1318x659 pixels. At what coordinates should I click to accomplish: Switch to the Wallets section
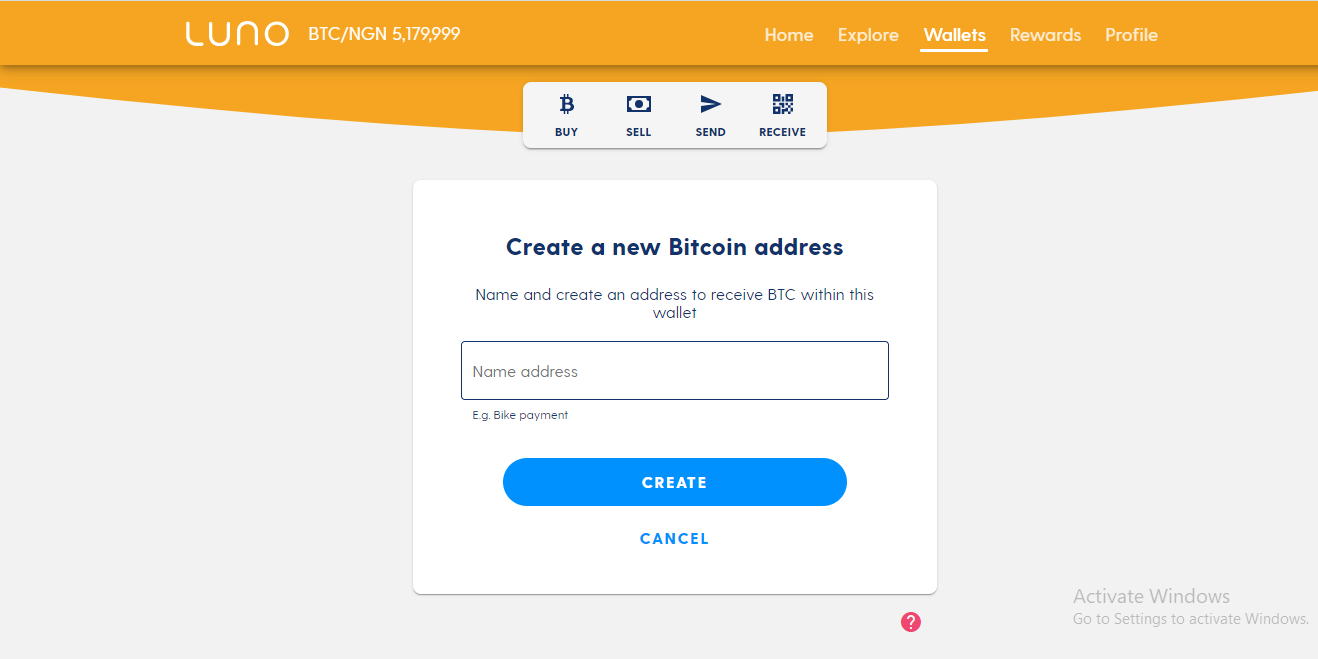pyautogui.click(x=955, y=35)
